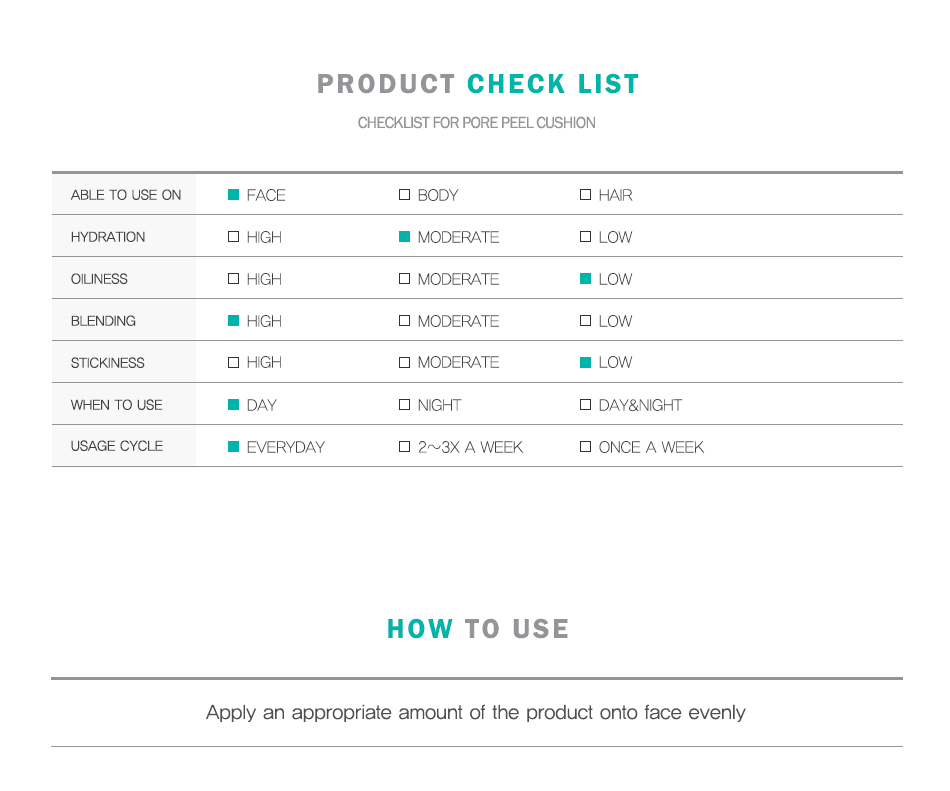Toggle HIGH in the Blending row
This screenshot has height=791, width=950.
pyautogui.click(x=234, y=321)
